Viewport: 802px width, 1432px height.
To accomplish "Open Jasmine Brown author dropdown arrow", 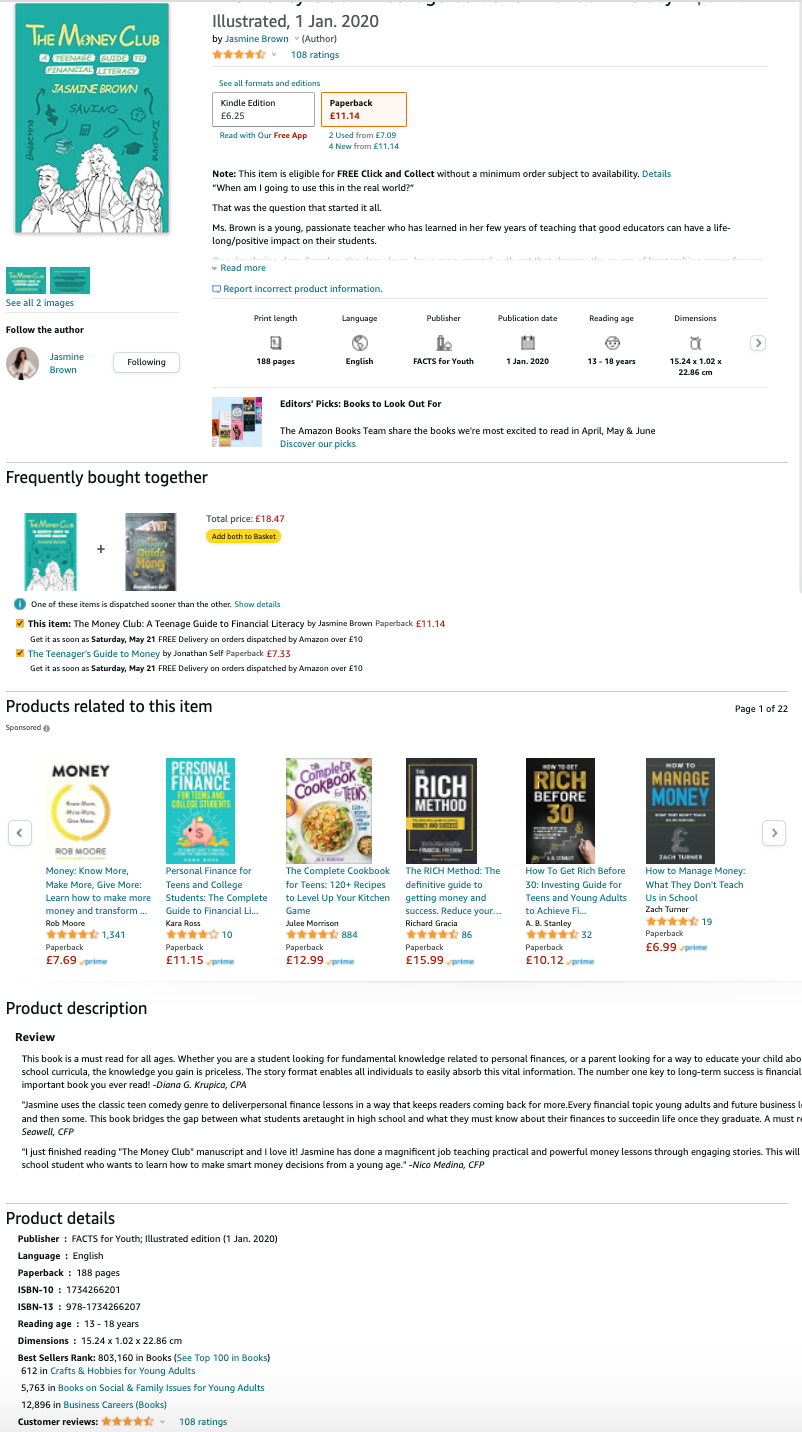I will point(296,39).
